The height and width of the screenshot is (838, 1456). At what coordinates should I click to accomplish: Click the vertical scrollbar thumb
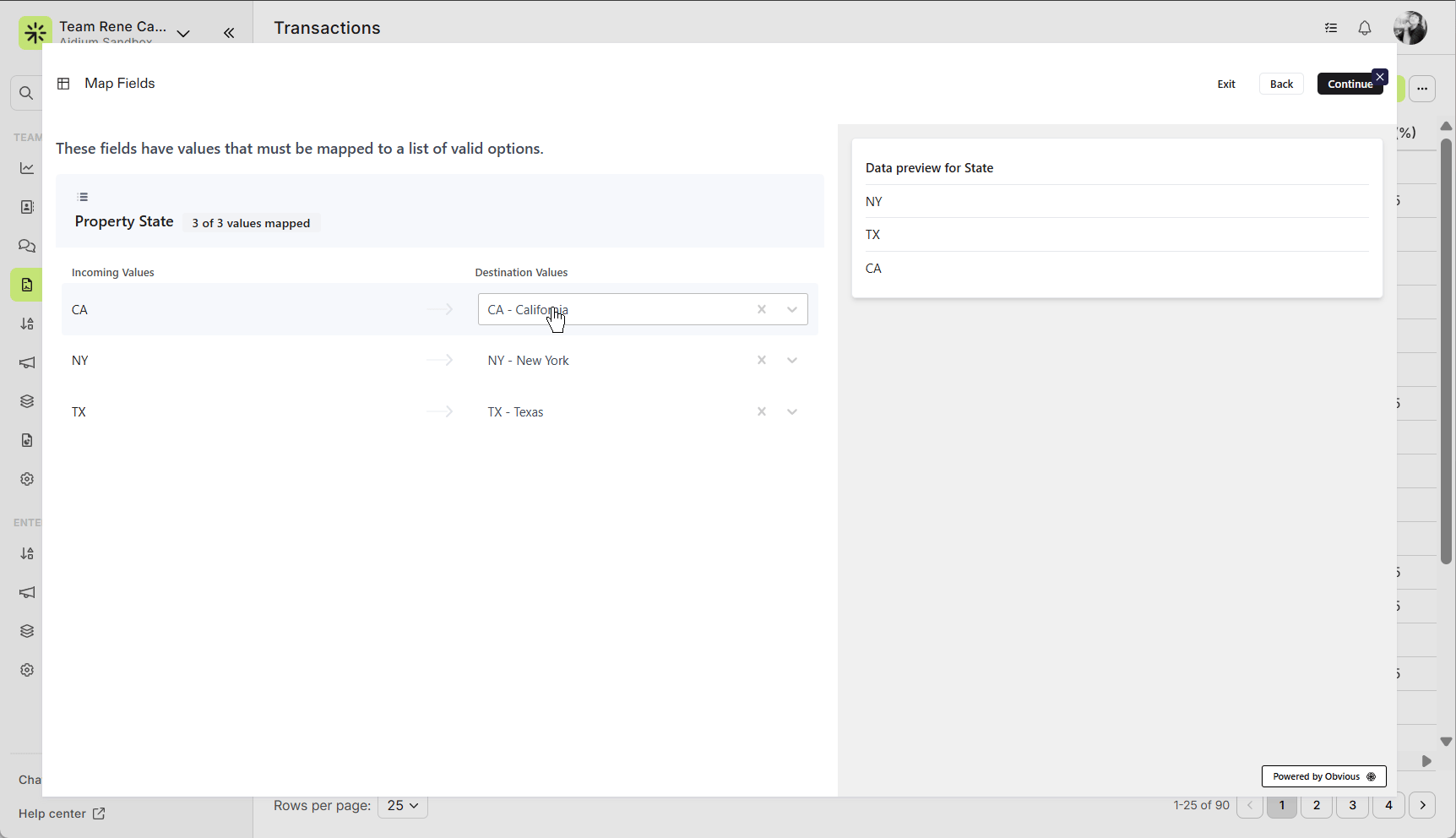point(1446,351)
